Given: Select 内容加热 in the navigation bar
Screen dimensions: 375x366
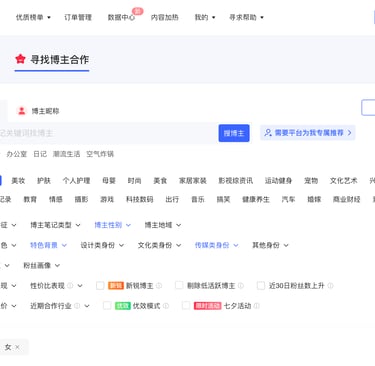Looking at the screenshot, I should [x=165, y=17].
